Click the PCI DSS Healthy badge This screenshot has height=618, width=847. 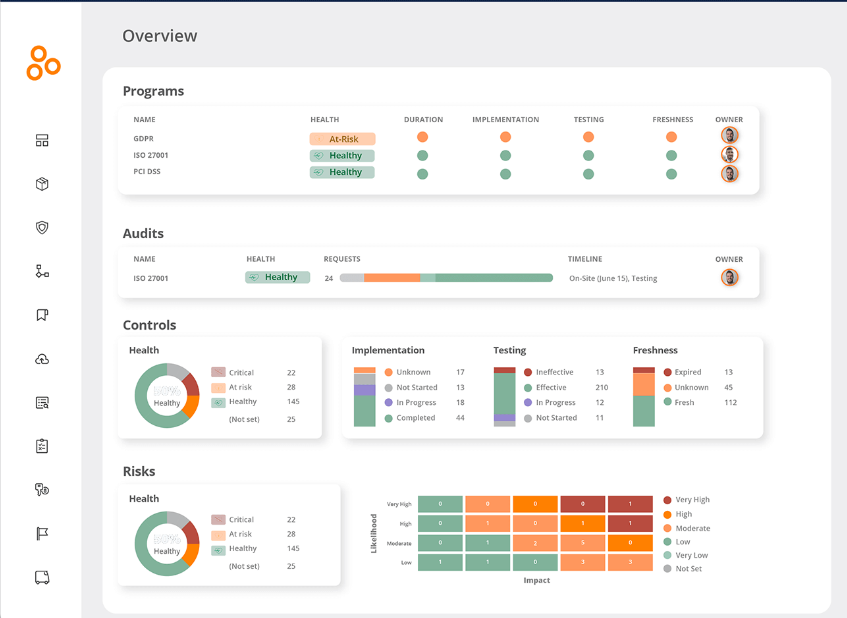342,172
